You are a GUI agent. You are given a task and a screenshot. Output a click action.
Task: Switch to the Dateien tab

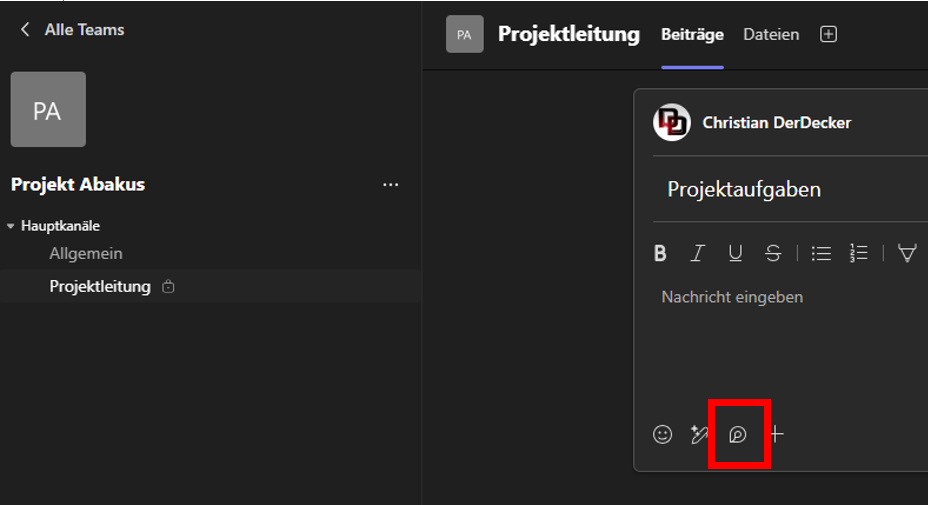pyautogui.click(x=771, y=34)
